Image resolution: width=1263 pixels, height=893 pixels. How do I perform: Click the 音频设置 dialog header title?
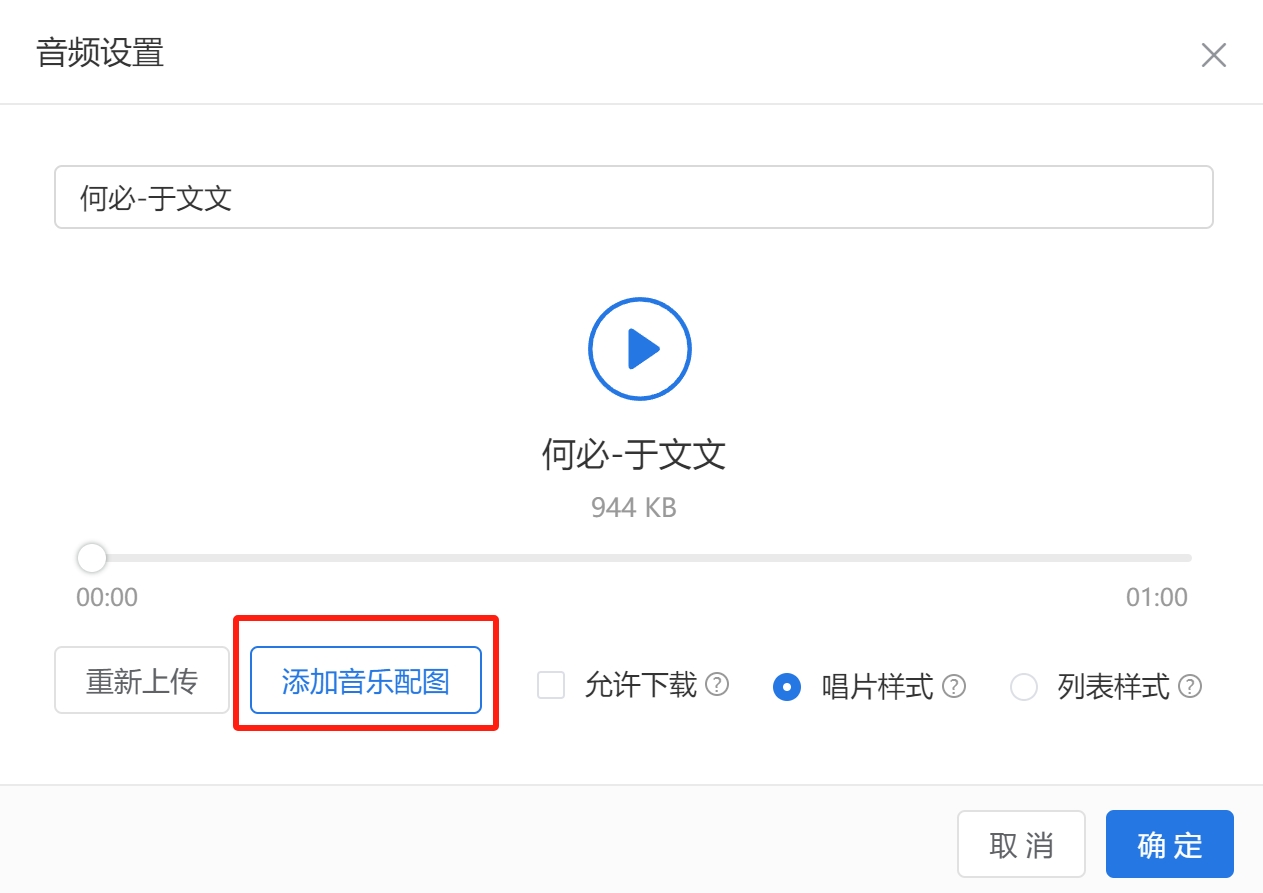(100, 53)
